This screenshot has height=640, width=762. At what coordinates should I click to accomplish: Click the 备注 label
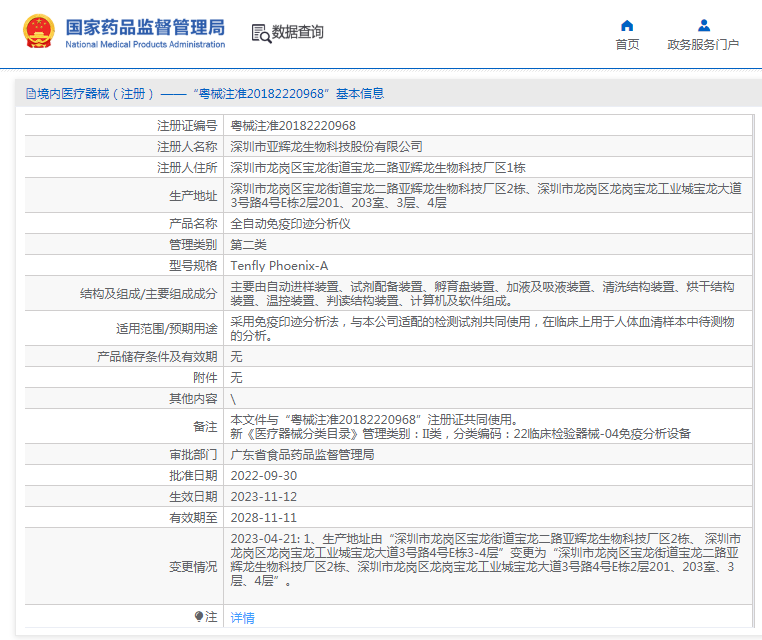[x=205, y=427]
